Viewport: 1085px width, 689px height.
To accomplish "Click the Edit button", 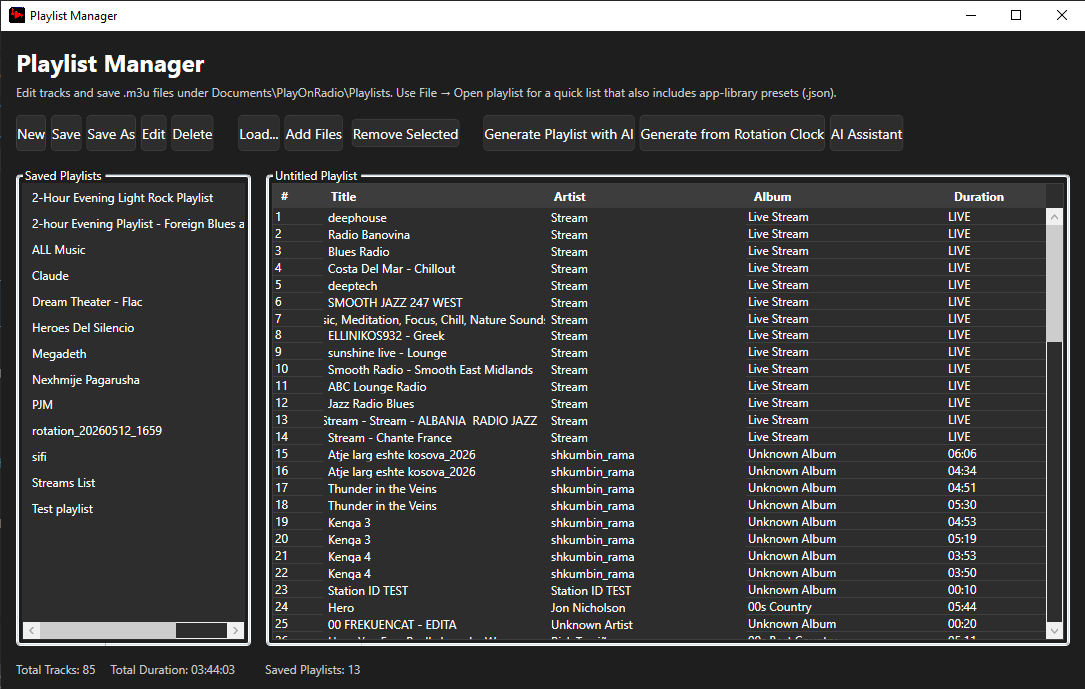I will (x=154, y=134).
